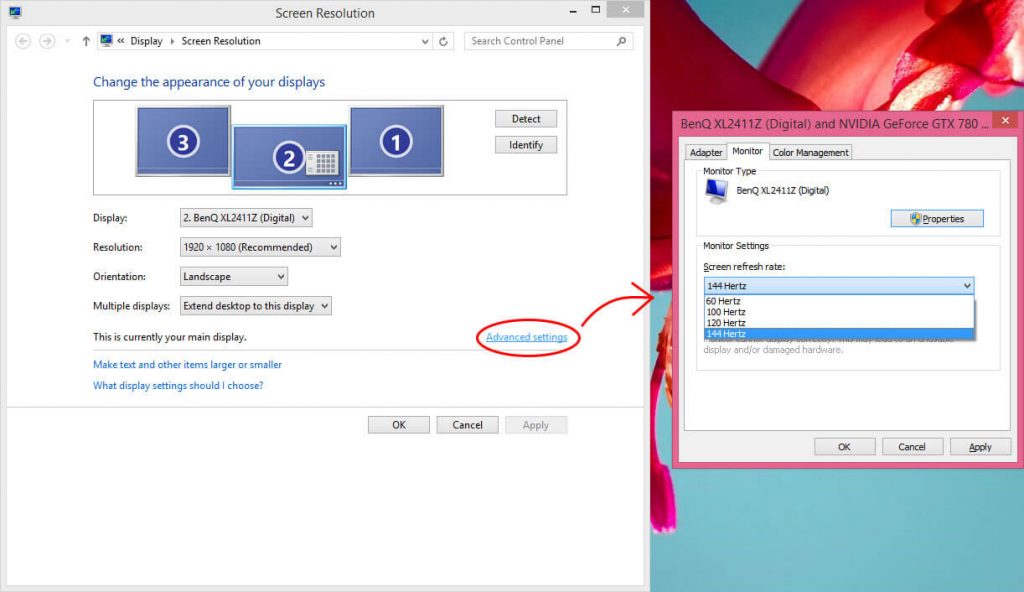Open the Resolution dropdown
Viewport: 1024px width, 592px height.
[x=260, y=247]
